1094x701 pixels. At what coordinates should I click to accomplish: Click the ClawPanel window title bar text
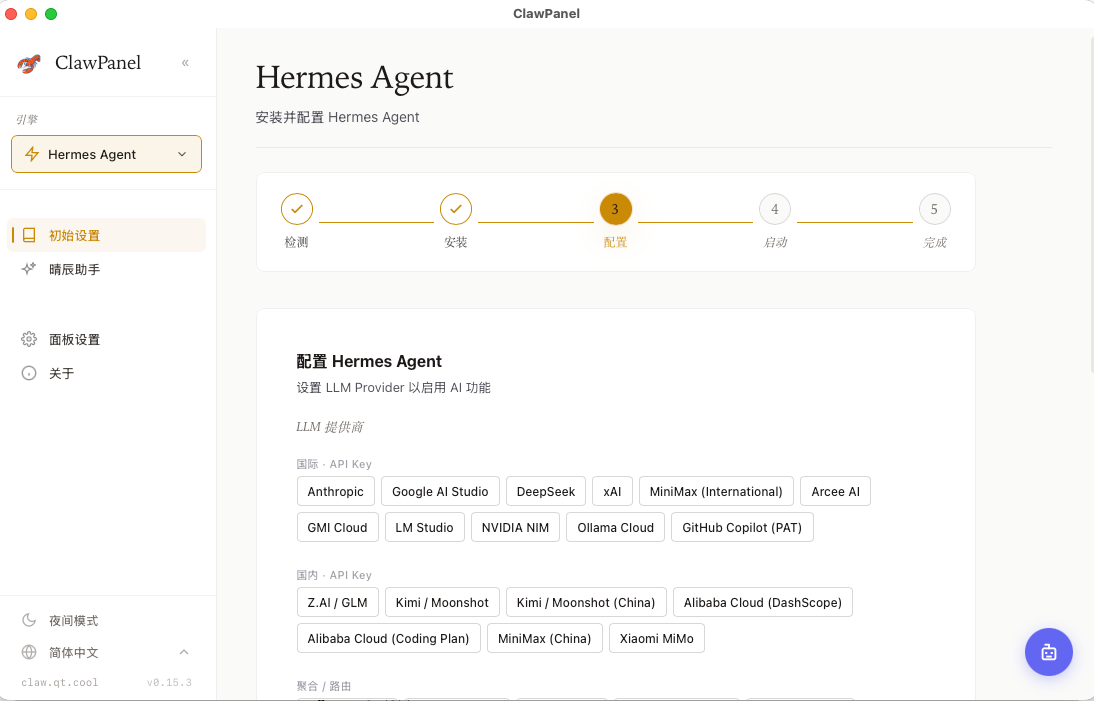(x=546, y=13)
